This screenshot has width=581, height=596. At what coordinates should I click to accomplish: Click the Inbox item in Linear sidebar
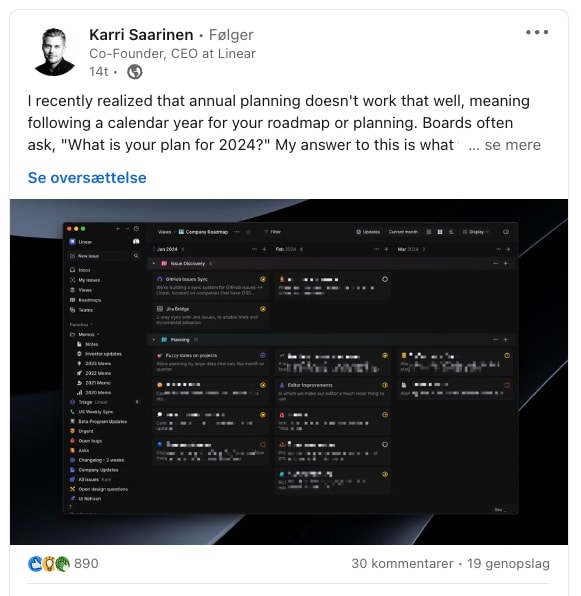(81, 270)
